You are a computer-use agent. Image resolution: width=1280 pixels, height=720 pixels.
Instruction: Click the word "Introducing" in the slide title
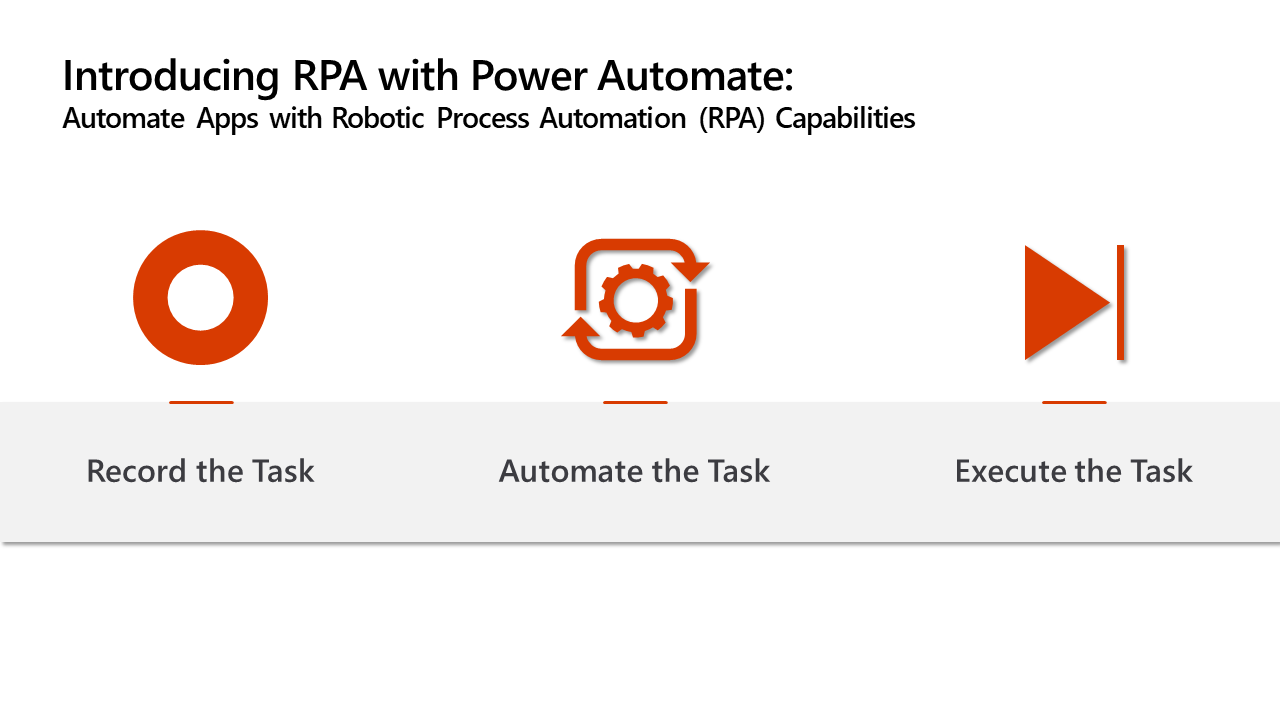point(170,77)
